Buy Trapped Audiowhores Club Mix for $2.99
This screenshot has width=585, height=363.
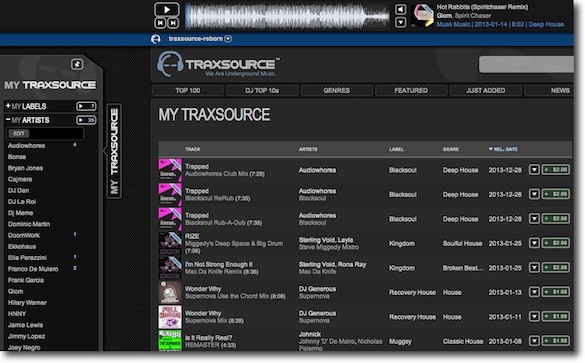pyautogui.click(x=556, y=170)
